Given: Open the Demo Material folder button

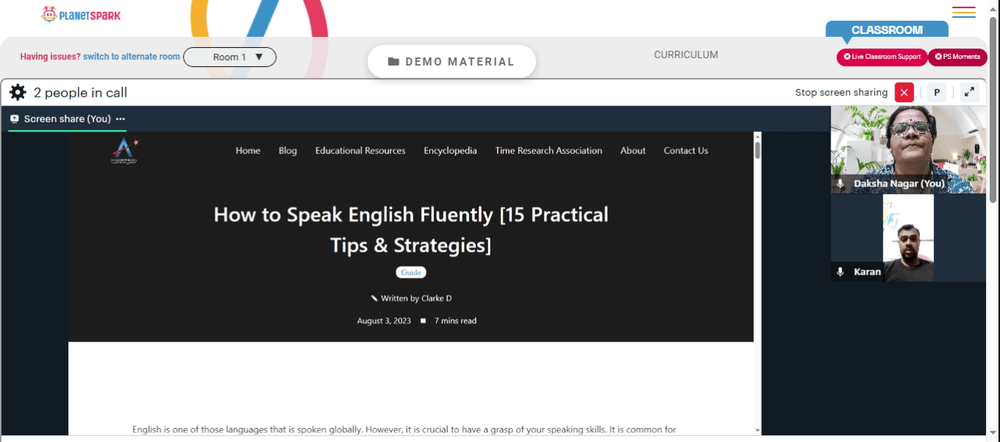Looking at the screenshot, I should coord(452,62).
